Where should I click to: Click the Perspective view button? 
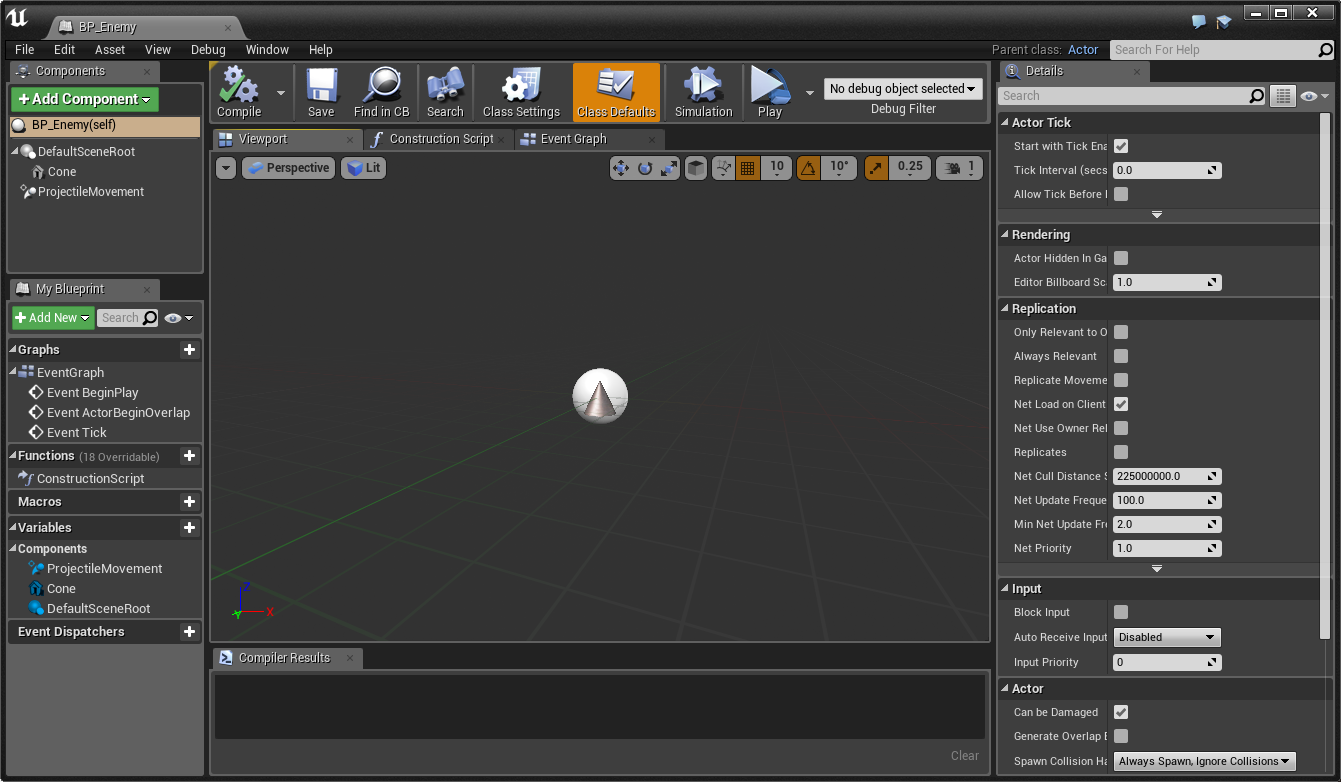[287, 168]
